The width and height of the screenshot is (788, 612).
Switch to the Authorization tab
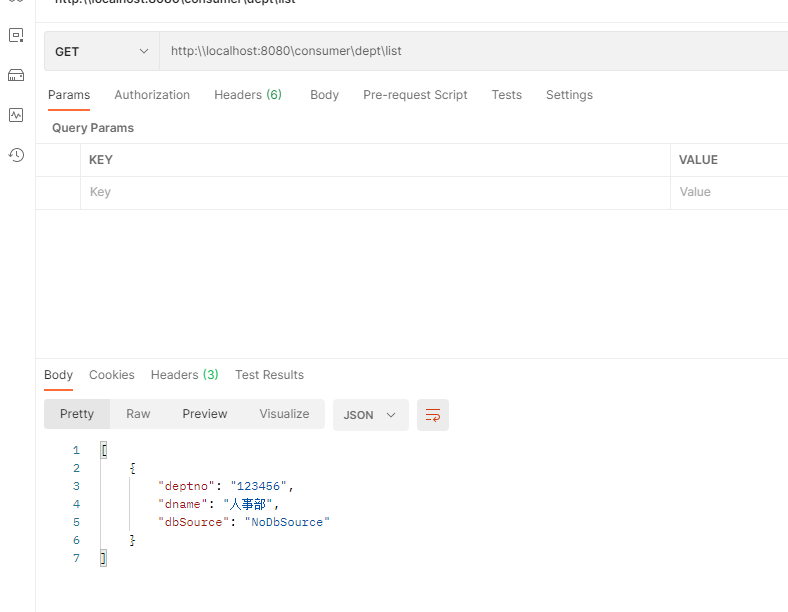click(x=152, y=95)
